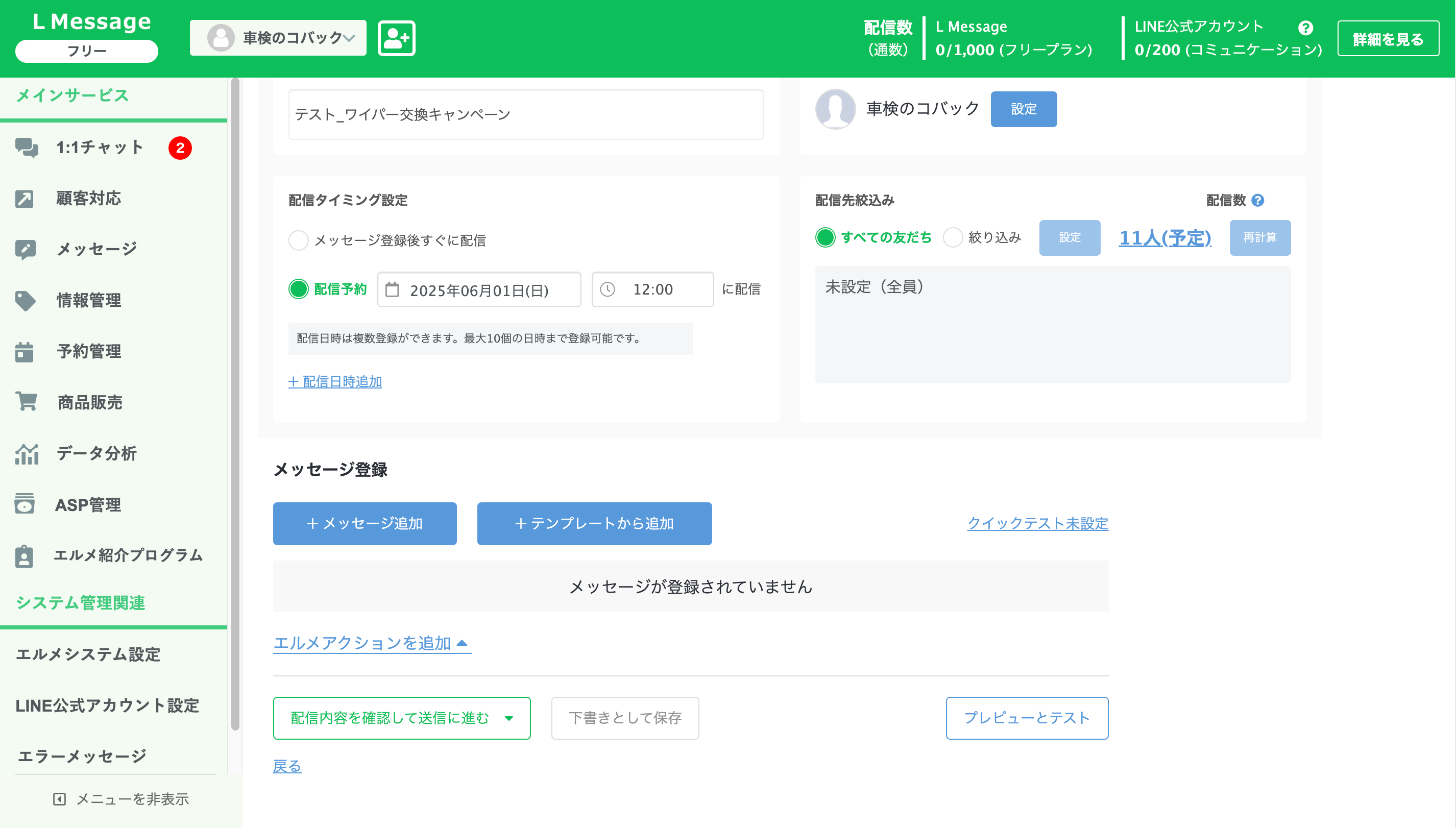Collapse エルメアクションを追加 expander
The height and width of the screenshot is (828, 1456).
pos(372,643)
